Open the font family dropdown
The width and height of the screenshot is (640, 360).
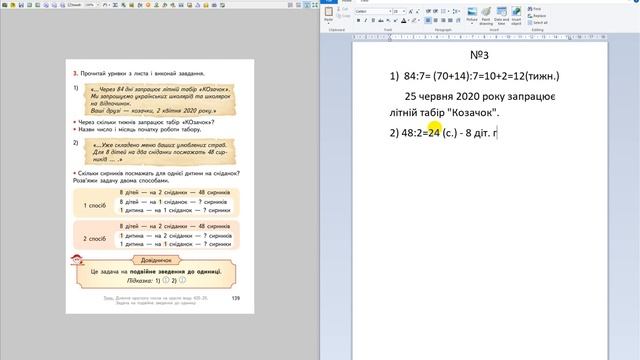(x=390, y=11)
